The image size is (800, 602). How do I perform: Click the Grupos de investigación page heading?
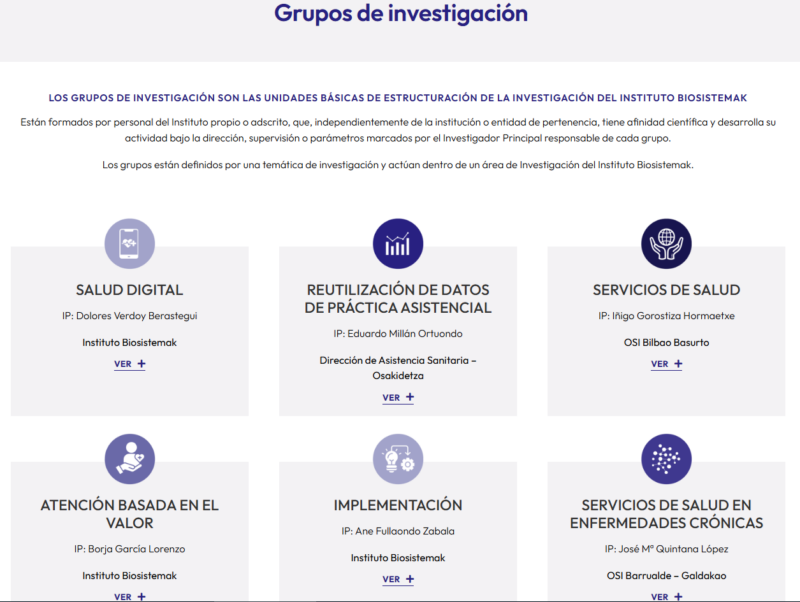point(401,14)
